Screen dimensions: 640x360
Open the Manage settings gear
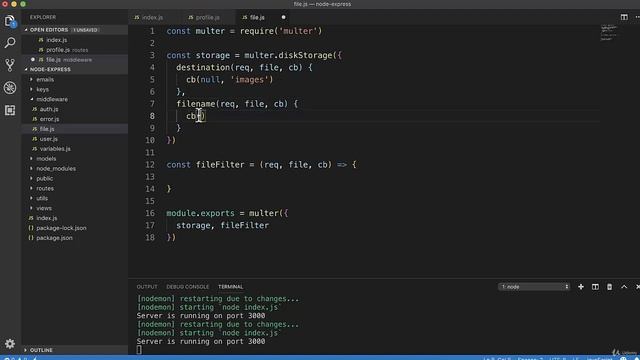[10, 344]
